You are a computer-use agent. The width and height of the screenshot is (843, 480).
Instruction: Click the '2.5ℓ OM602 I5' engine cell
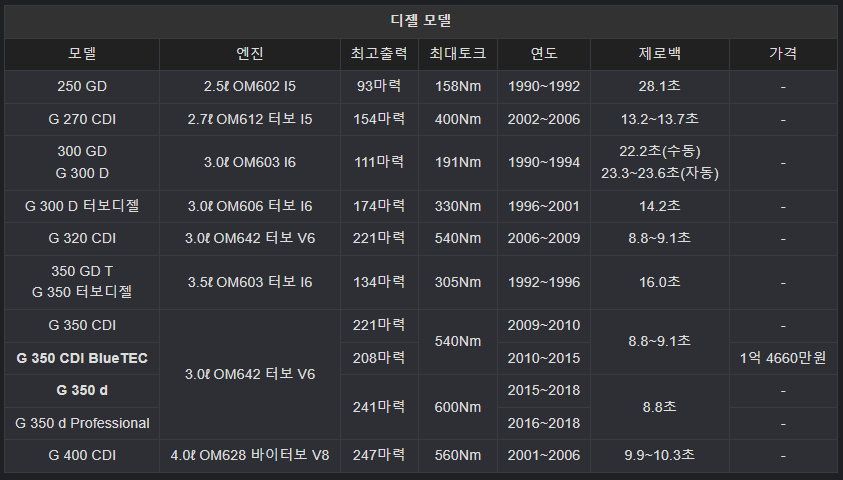click(250, 87)
